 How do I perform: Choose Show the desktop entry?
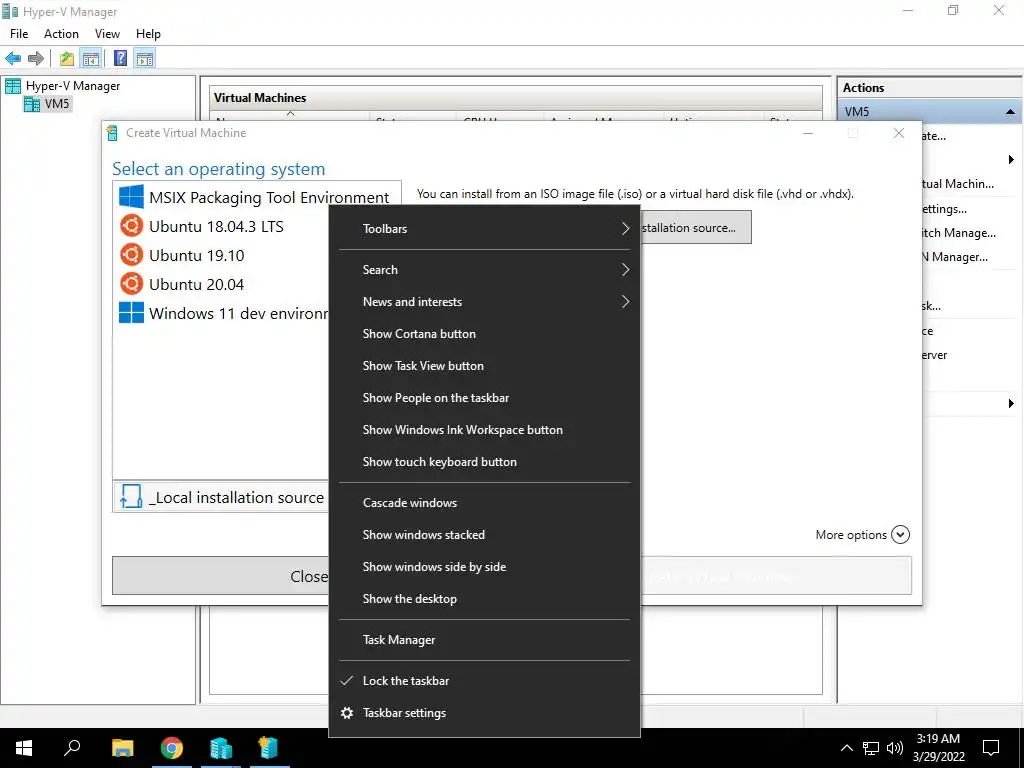484,599
